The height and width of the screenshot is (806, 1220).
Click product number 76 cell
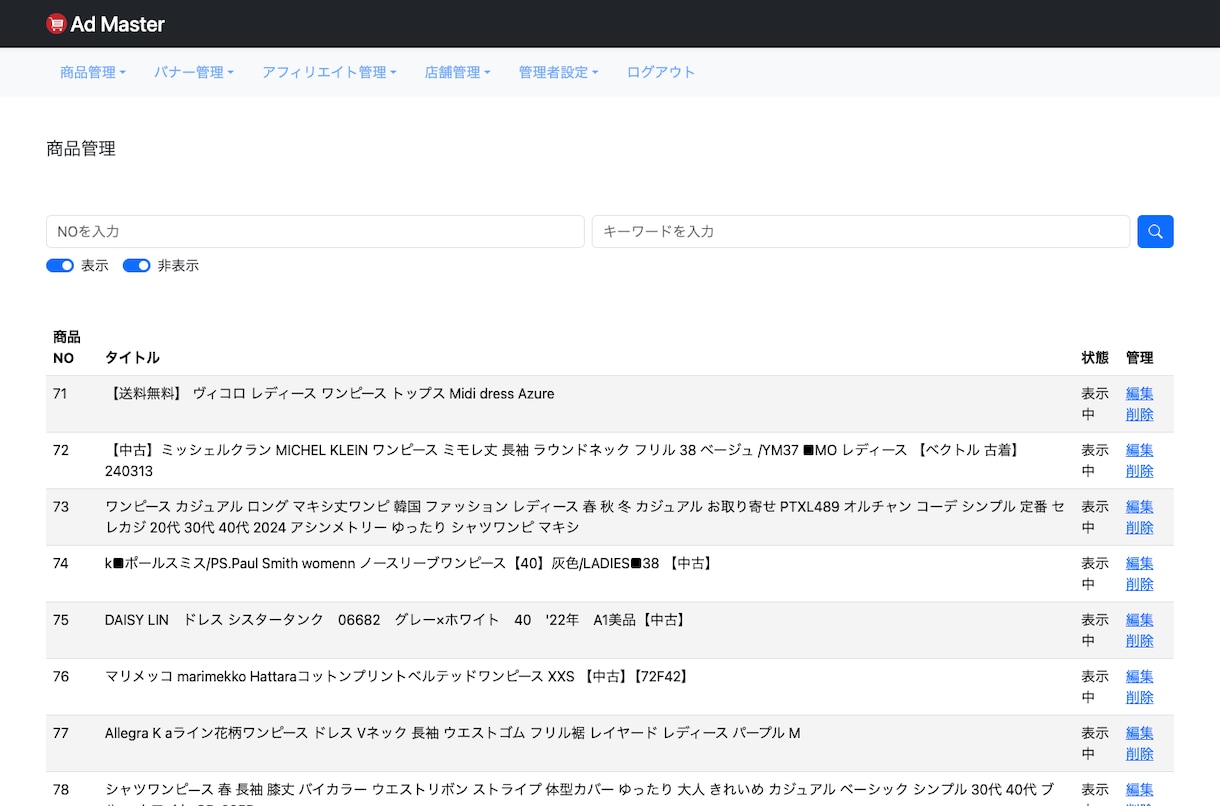[x=61, y=676]
